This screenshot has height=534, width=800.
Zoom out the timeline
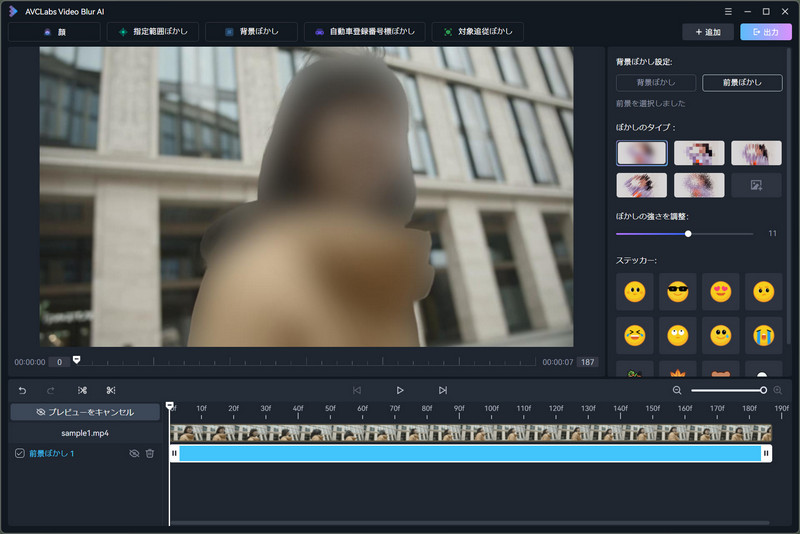click(x=677, y=391)
